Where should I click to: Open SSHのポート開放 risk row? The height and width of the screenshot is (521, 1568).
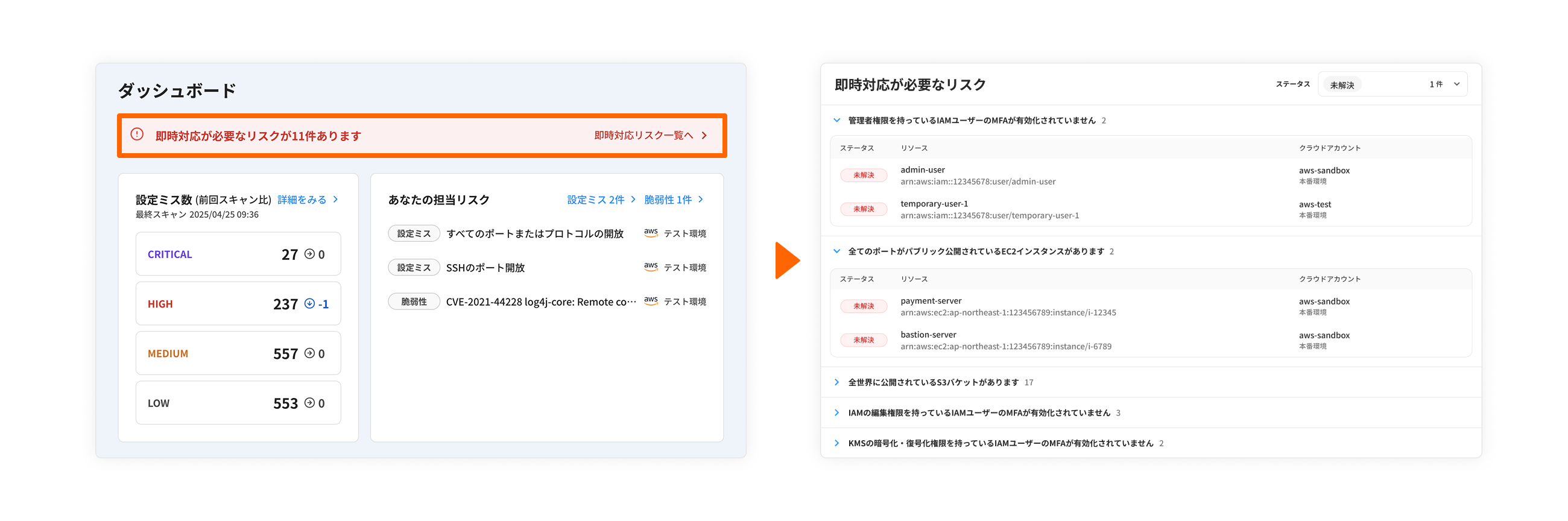(546, 268)
